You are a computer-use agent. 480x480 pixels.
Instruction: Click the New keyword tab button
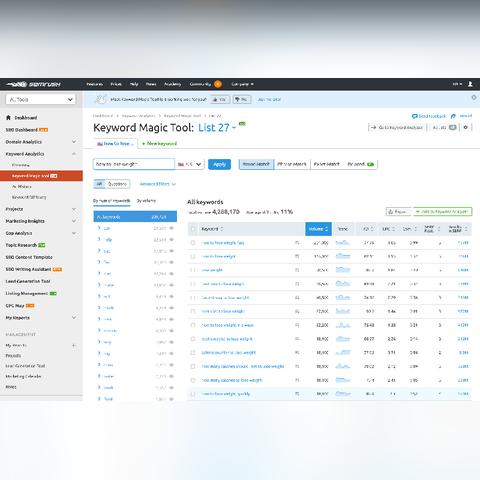tap(159, 143)
